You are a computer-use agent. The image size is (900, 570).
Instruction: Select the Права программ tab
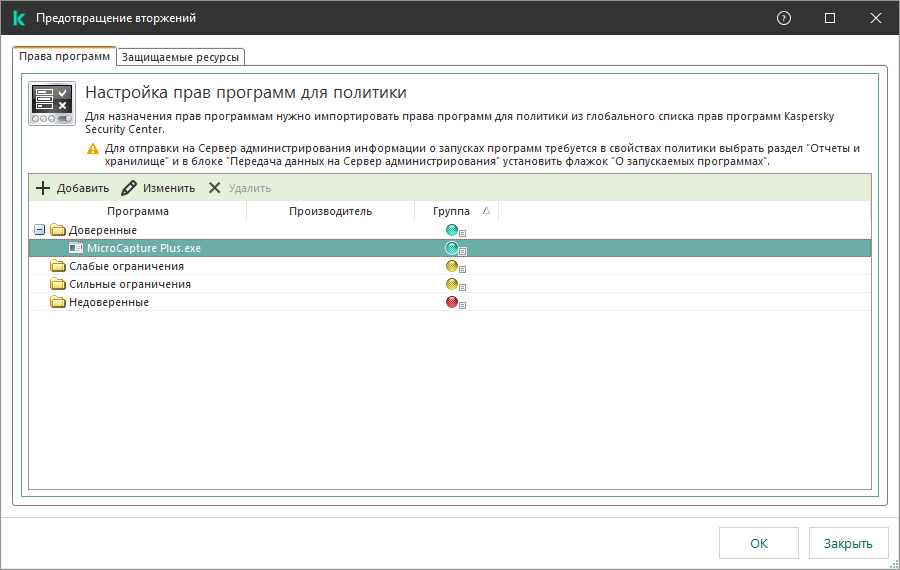coord(65,56)
